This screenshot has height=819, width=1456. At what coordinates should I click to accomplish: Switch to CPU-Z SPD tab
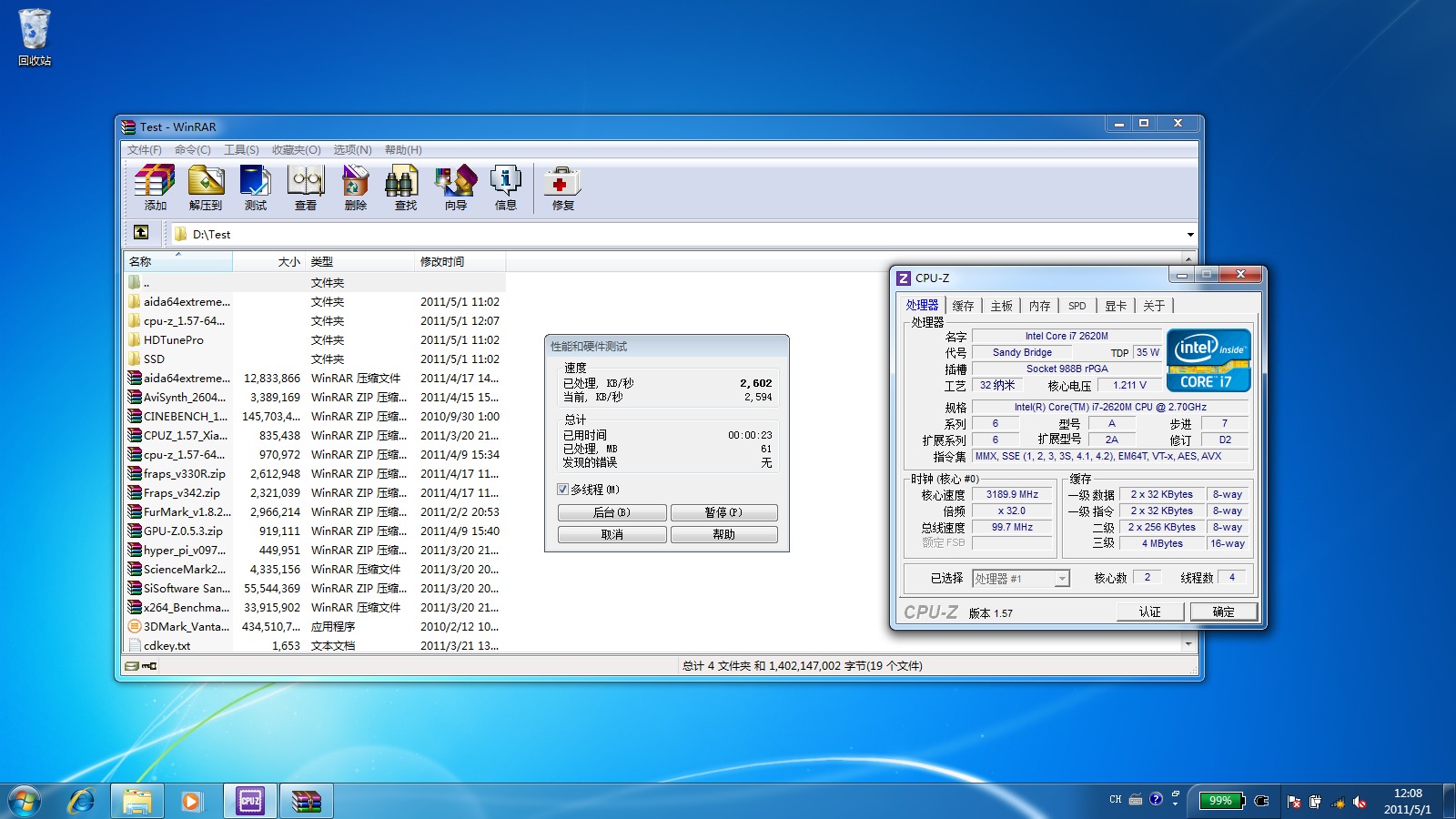(x=1077, y=306)
